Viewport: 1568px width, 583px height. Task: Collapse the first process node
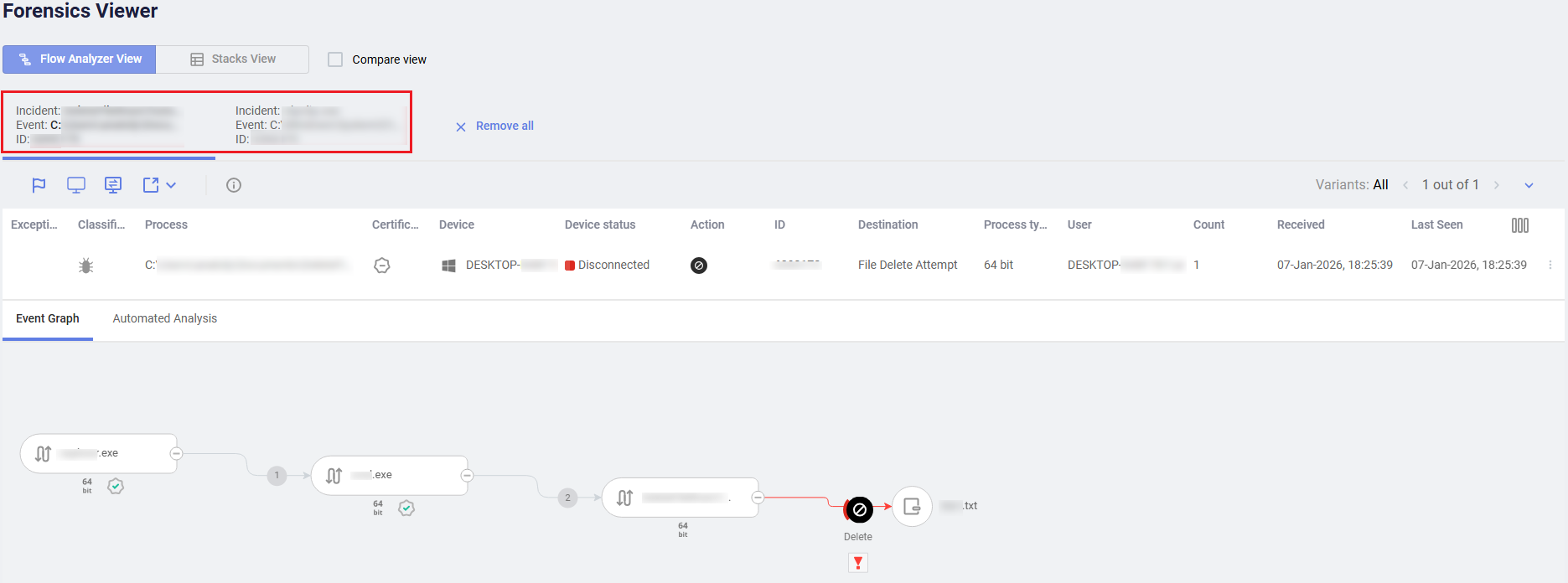176,453
